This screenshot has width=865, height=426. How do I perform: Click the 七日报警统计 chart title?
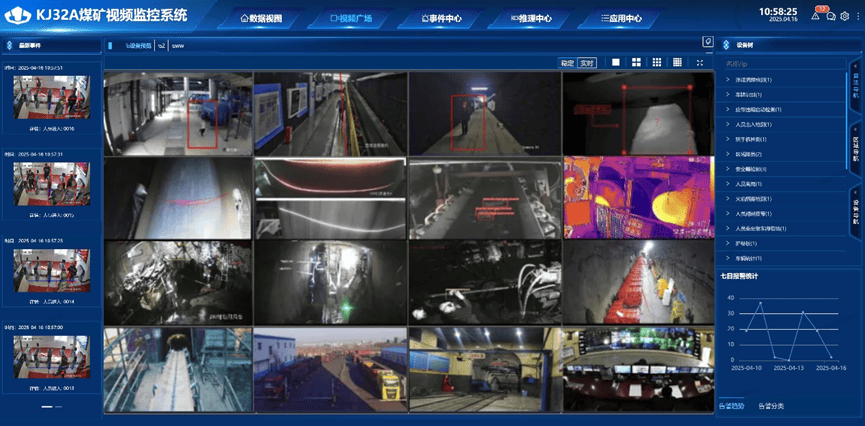tap(738, 276)
